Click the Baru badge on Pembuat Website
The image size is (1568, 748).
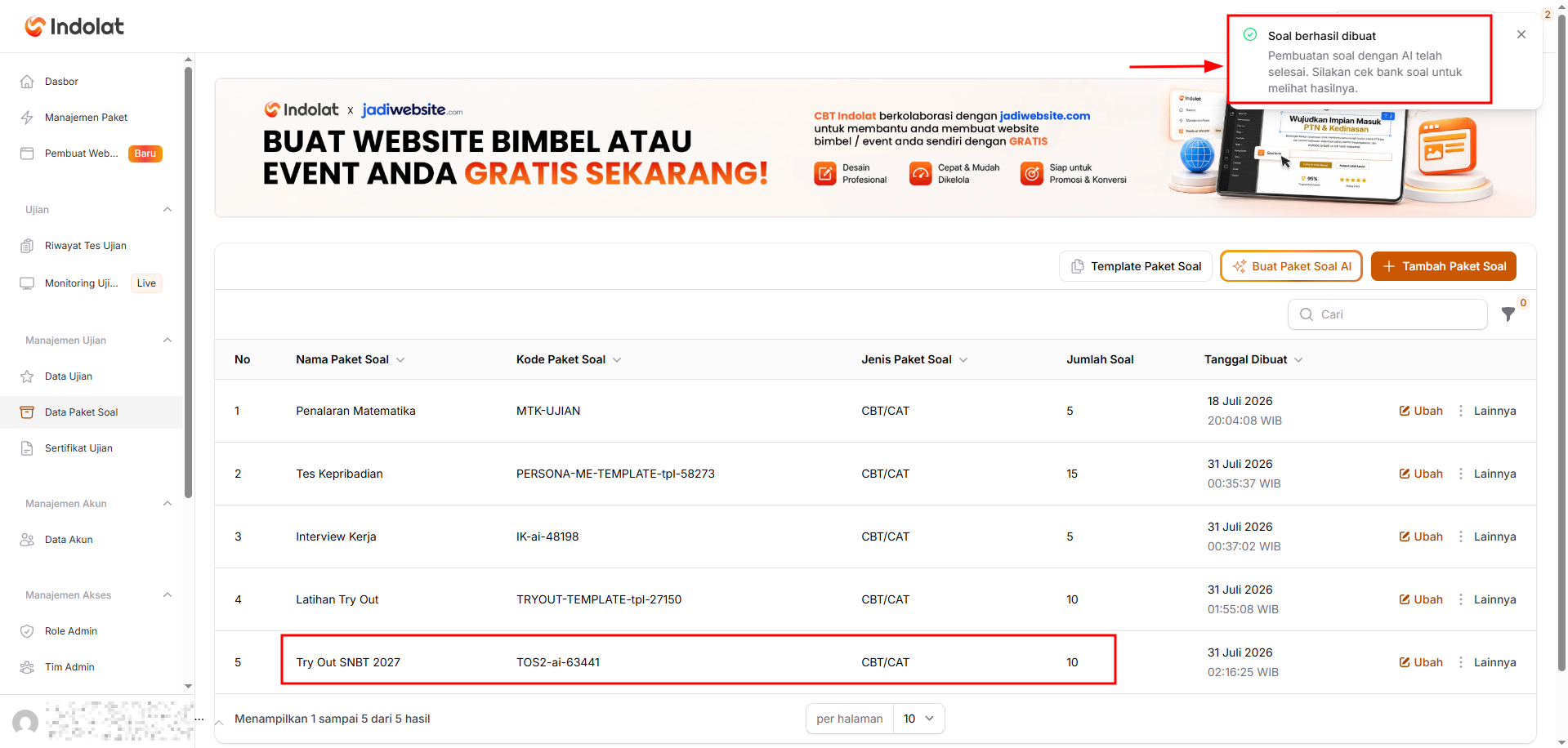(145, 154)
